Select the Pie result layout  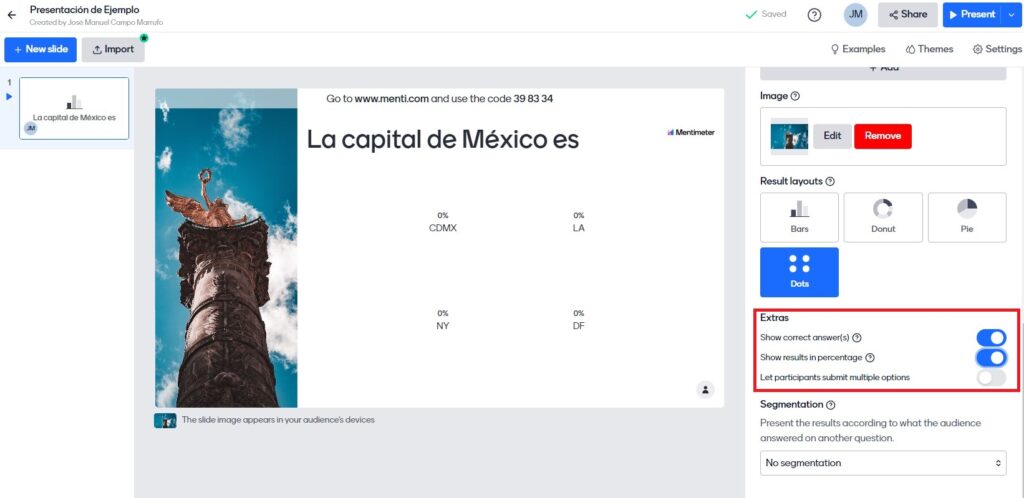click(967, 217)
